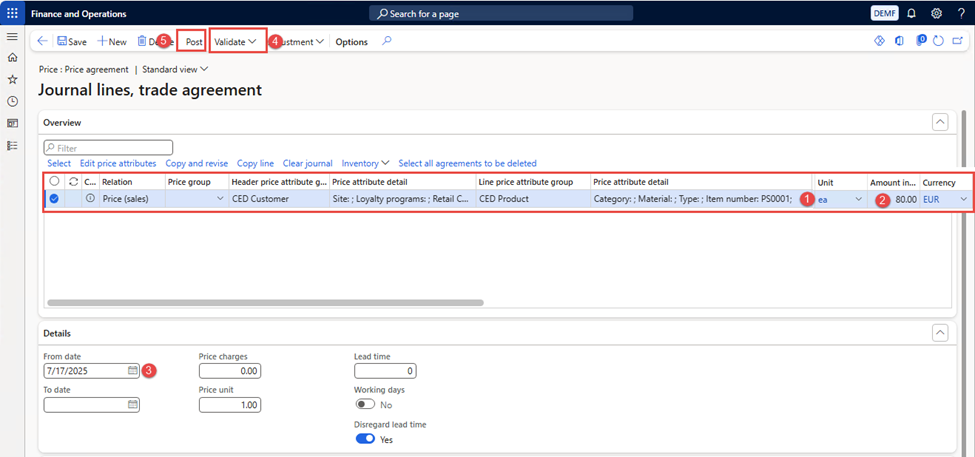Click the grid horizontal scrollbar
This screenshot has width=975, height=457.
click(x=266, y=303)
